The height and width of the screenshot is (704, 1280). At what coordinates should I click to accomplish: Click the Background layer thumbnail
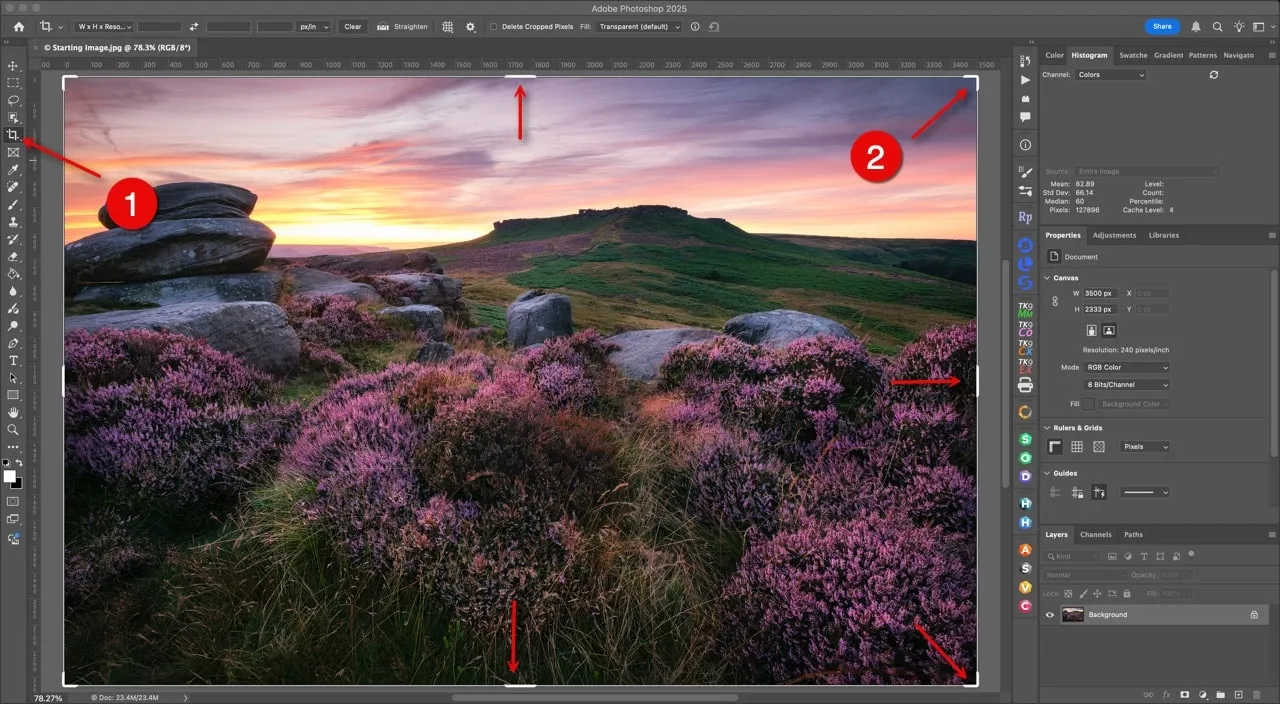[1072, 614]
